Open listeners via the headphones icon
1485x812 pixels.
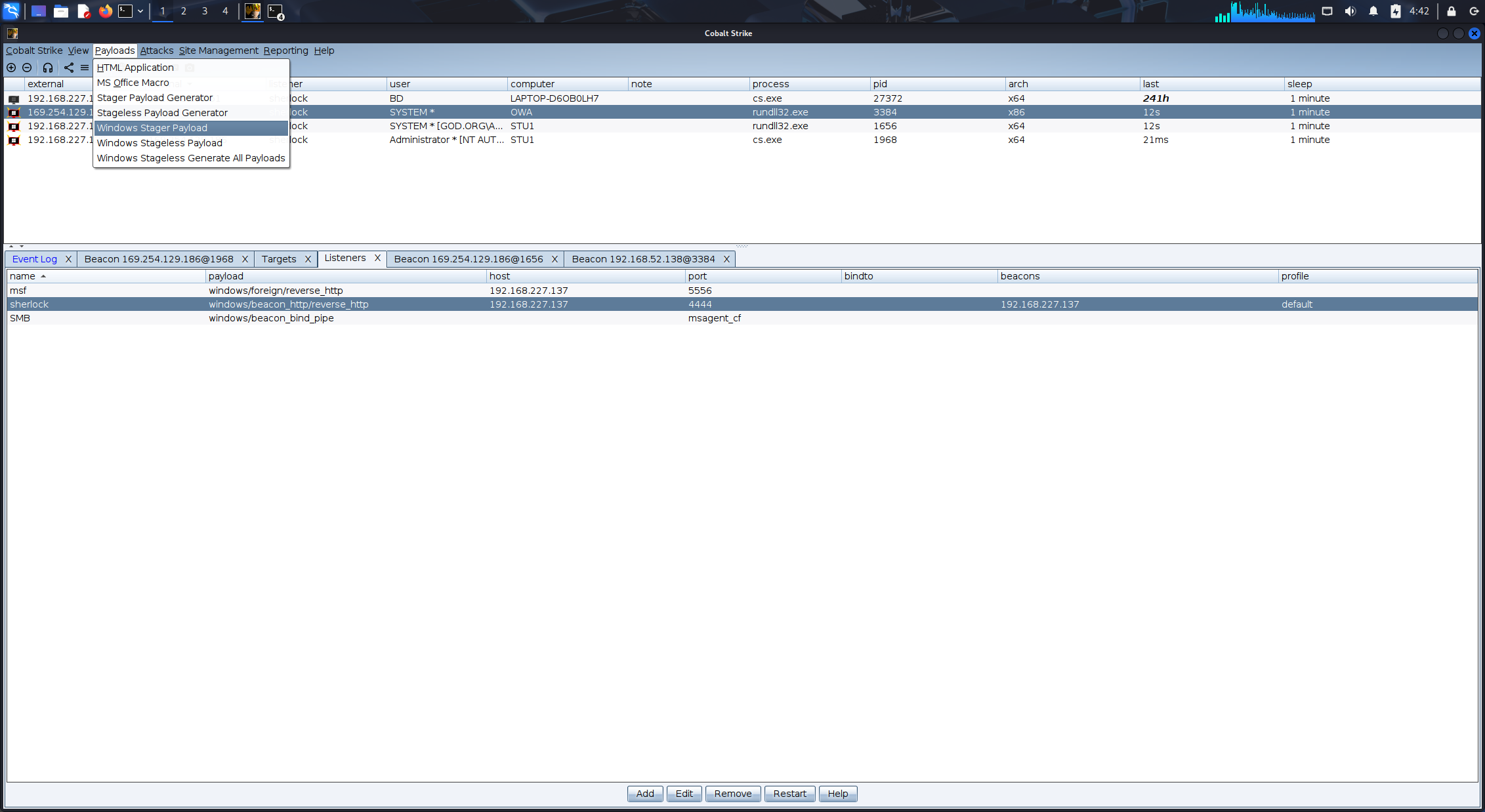(48, 68)
